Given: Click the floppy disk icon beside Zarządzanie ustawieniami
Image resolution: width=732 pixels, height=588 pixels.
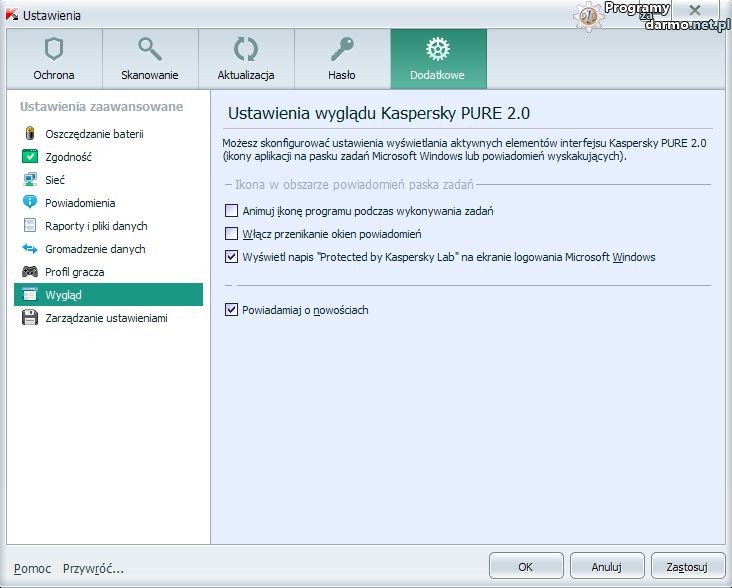Looking at the screenshot, I should (x=30, y=317).
